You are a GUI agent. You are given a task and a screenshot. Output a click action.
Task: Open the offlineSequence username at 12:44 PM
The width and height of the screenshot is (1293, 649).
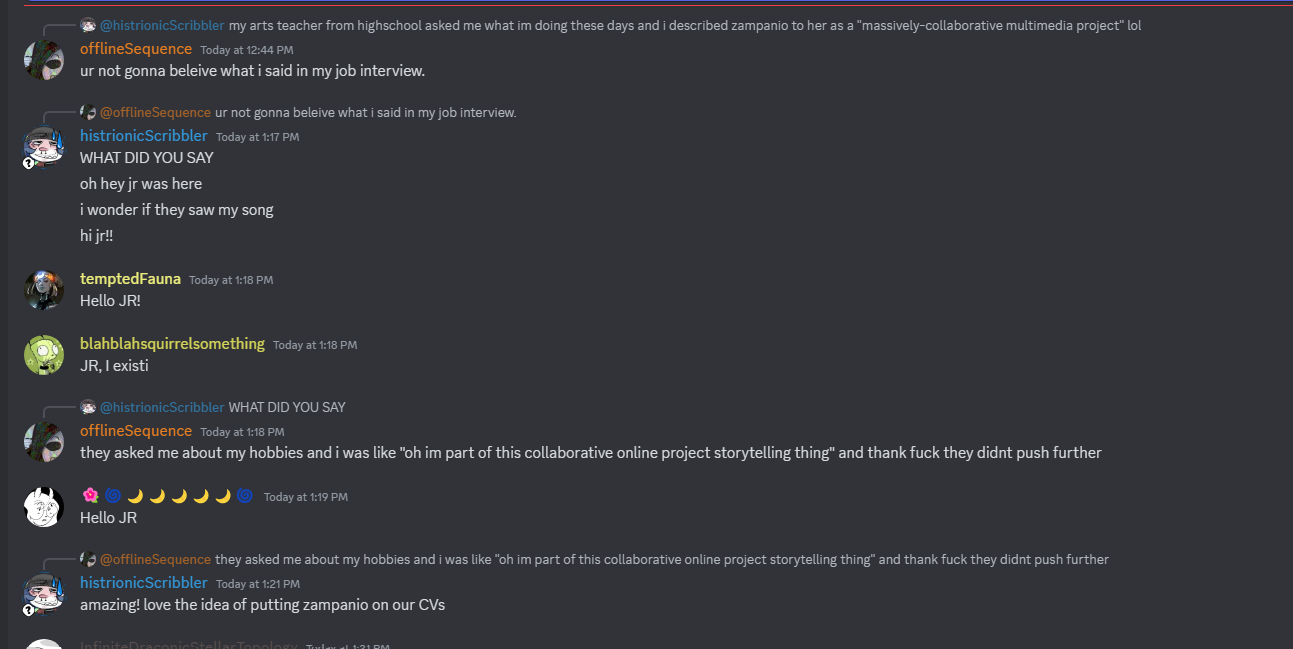(136, 49)
